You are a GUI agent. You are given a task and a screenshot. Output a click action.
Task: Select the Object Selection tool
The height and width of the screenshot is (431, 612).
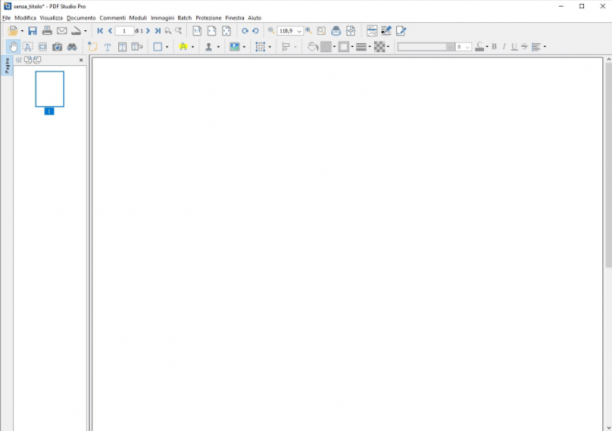point(42,47)
